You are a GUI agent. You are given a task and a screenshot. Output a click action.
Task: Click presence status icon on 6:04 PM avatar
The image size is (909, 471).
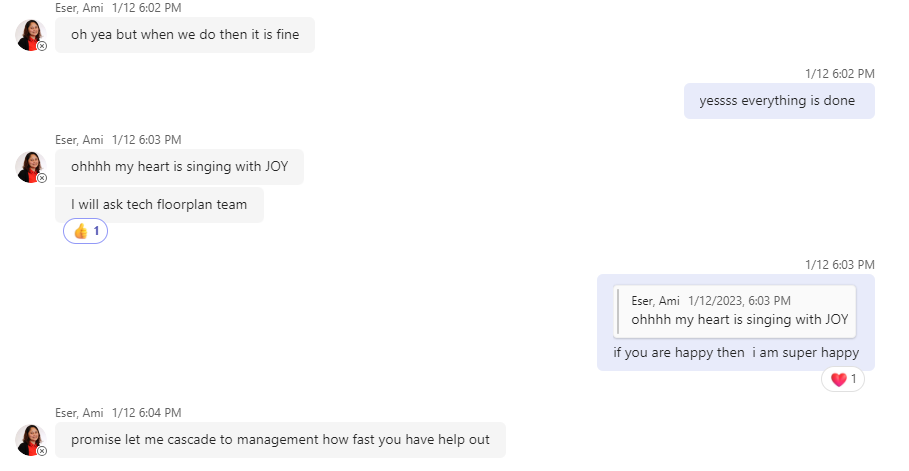pyautogui.click(x=42, y=451)
